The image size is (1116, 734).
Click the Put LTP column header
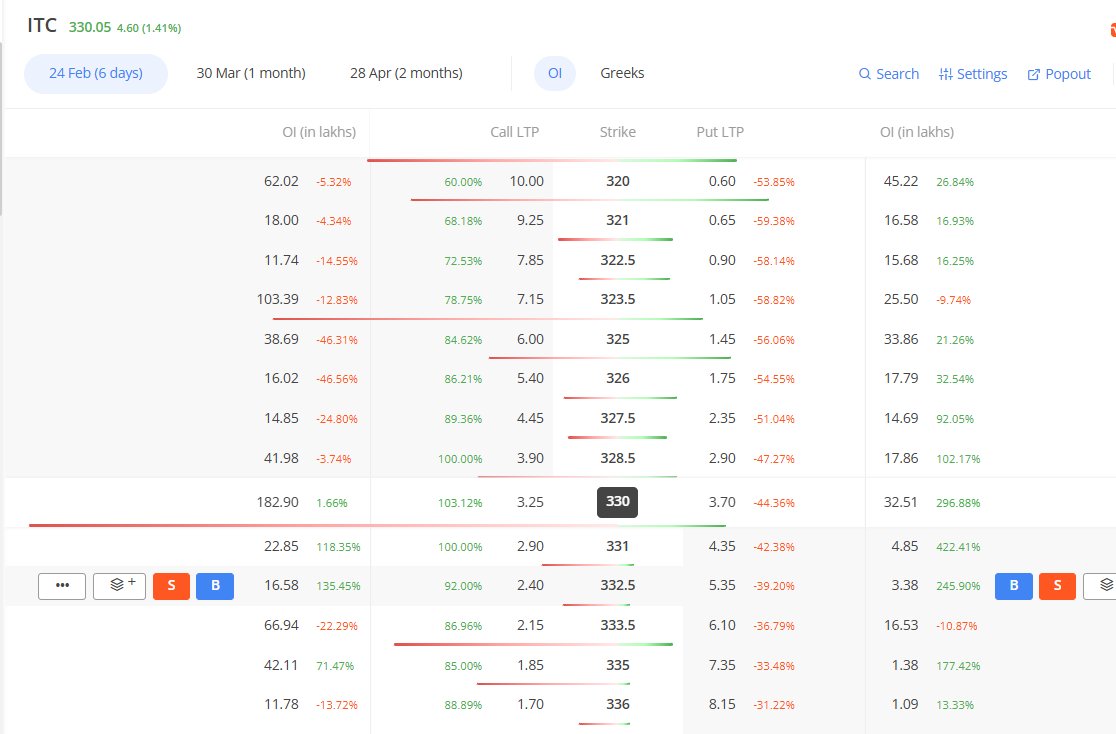(x=720, y=132)
